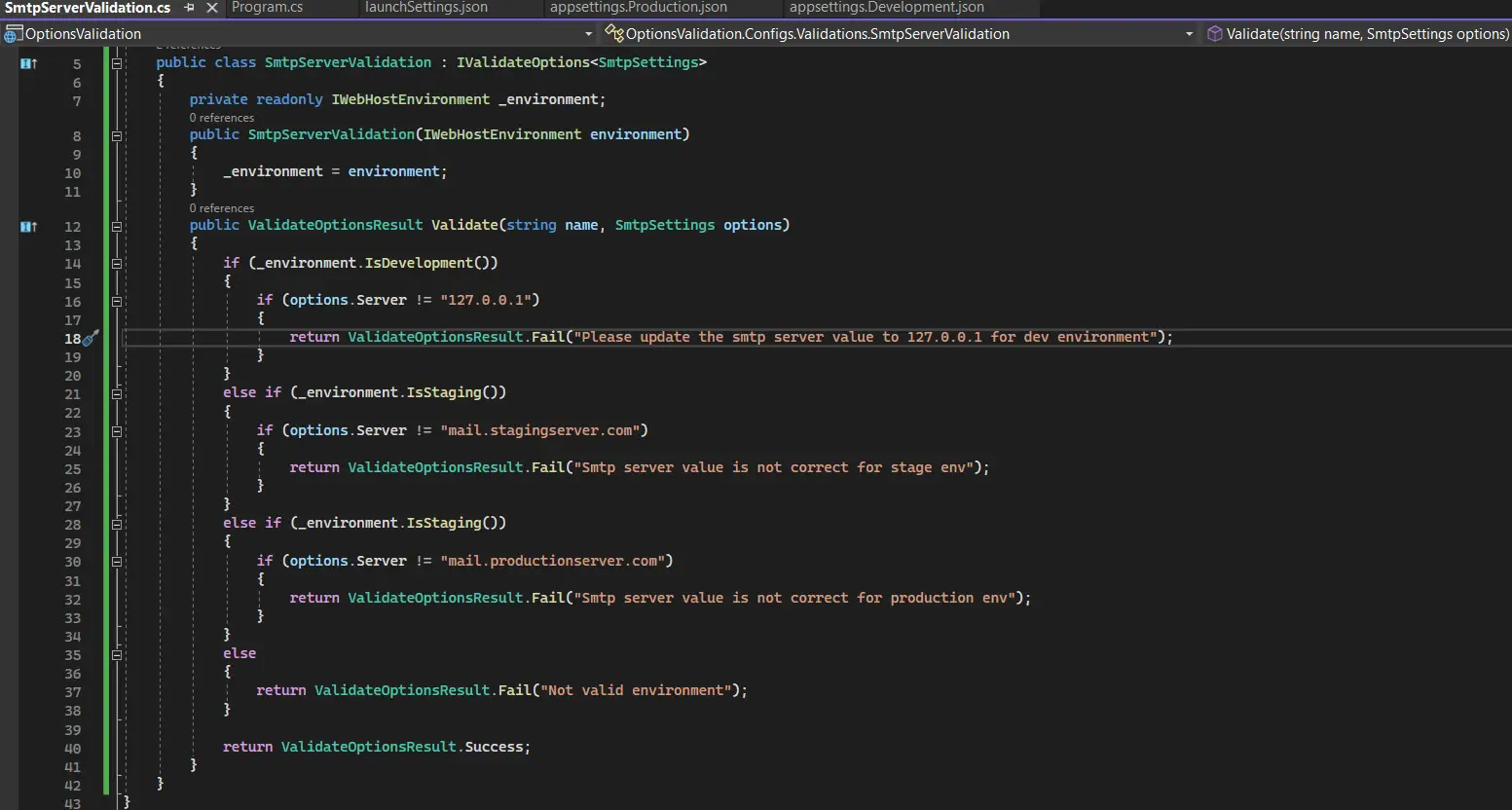Click the pin icon on SmtpServerValidation.cs tab
Viewport: 1512px width, 810px height.
189,8
